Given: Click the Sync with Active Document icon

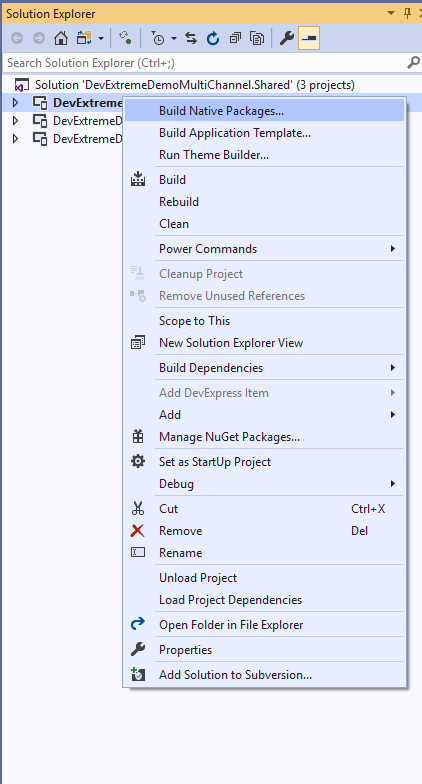Looking at the screenshot, I should pyautogui.click(x=190, y=38).
